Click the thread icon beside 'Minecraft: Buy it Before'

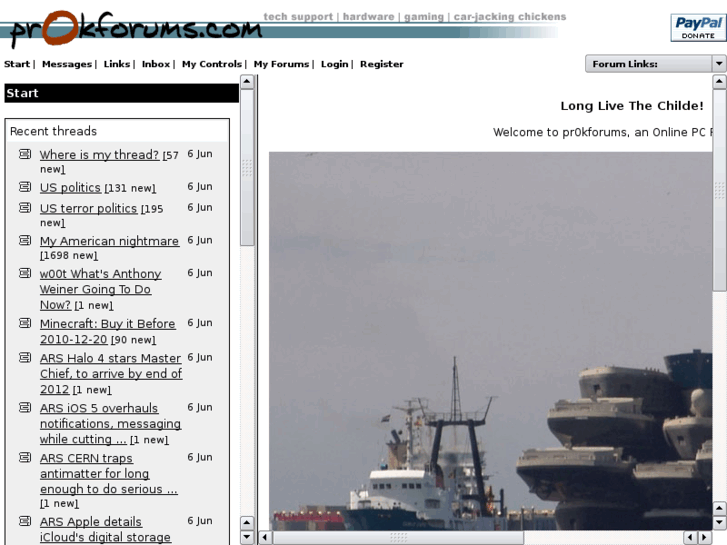[25, 323]
